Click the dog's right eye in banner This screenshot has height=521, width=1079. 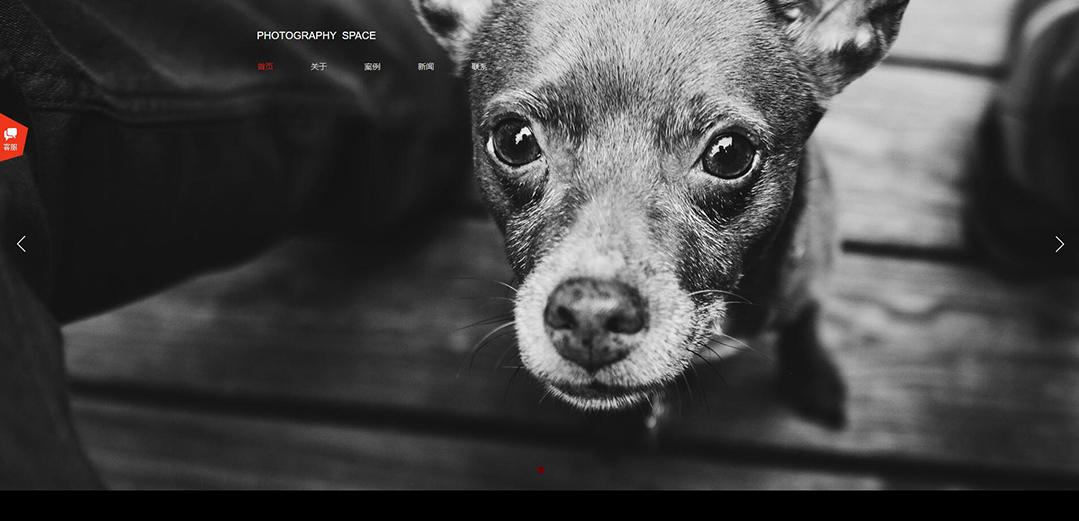pyautogui.click(x=728, y=155)
